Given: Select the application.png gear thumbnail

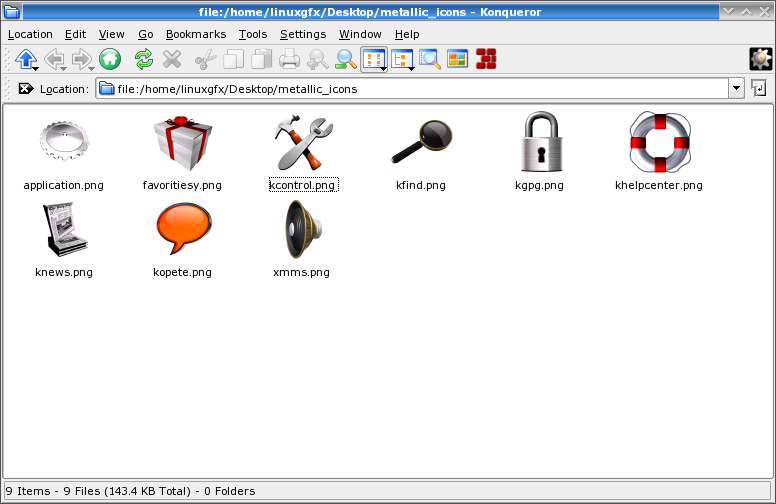Looking at the screenshot, I should (x=64, y=141).
